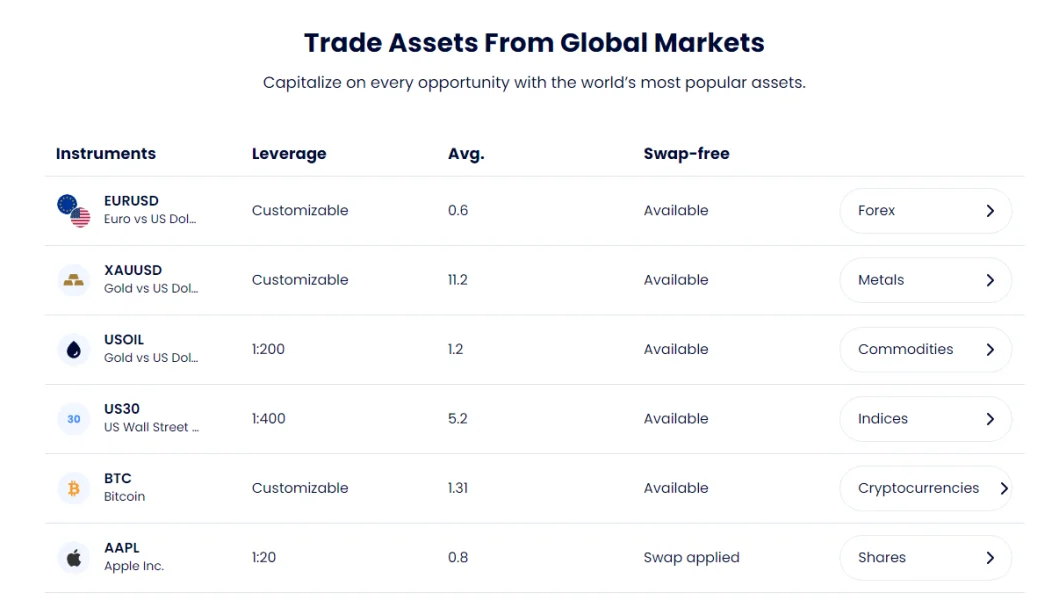Open the Forex category button
The image size is (1059, 600).
(x=925, y=211)
